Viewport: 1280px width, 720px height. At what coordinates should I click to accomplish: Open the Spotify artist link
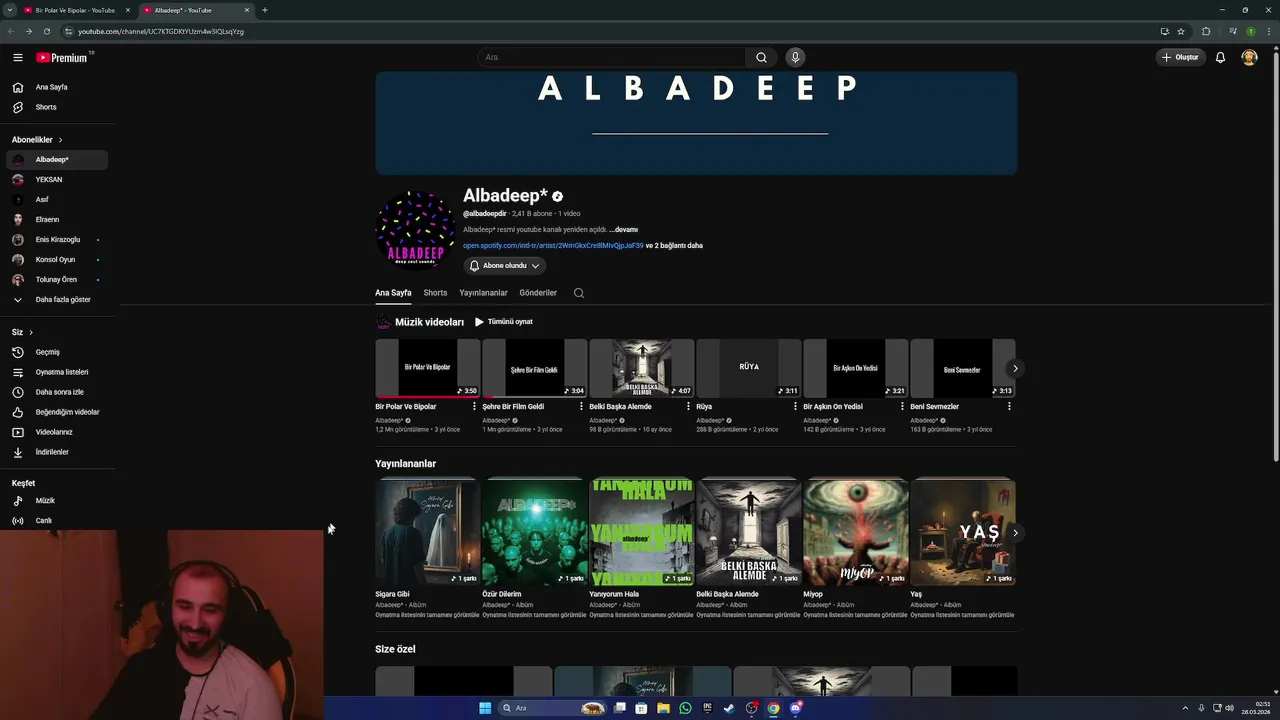553,246
